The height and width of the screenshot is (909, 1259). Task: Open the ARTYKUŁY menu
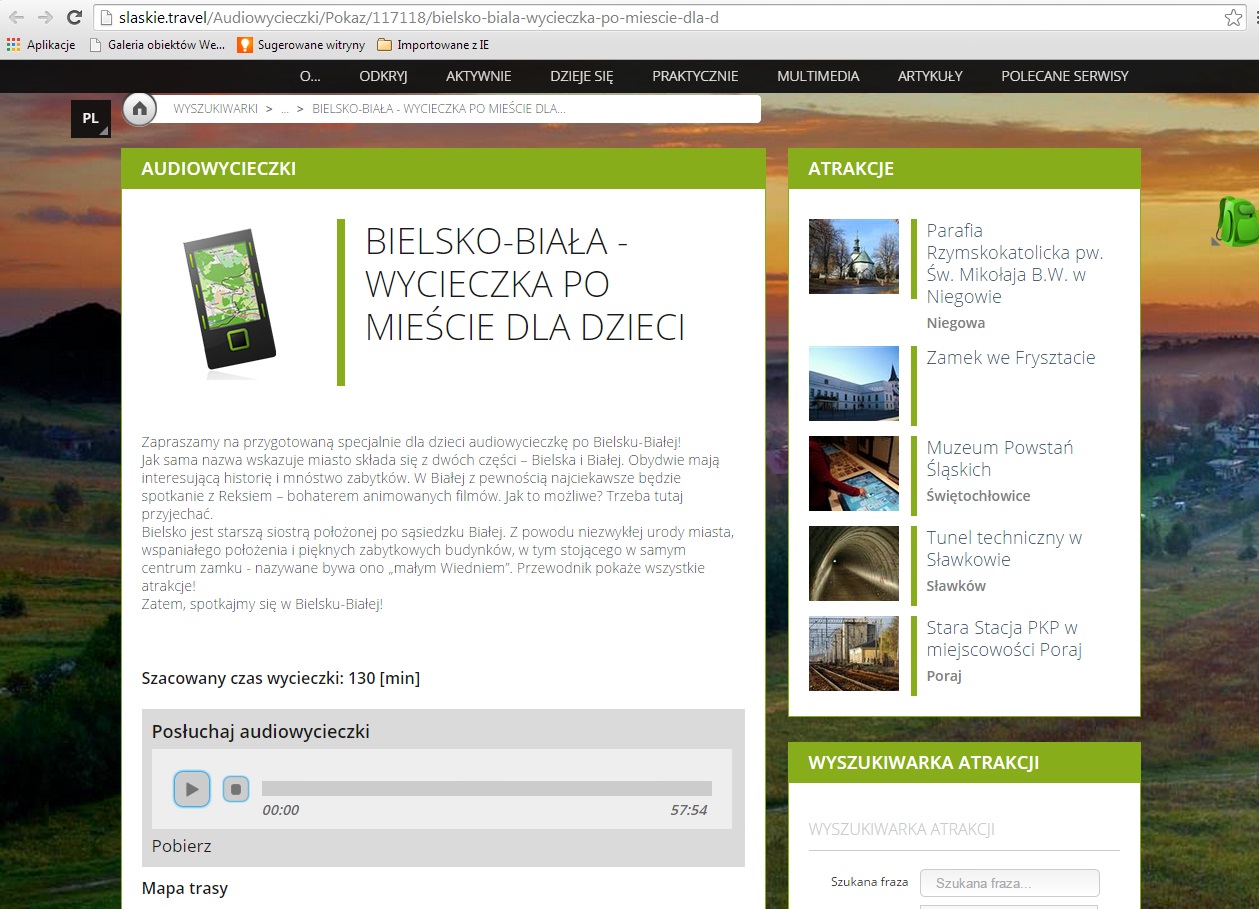click(x=930, y=76)
